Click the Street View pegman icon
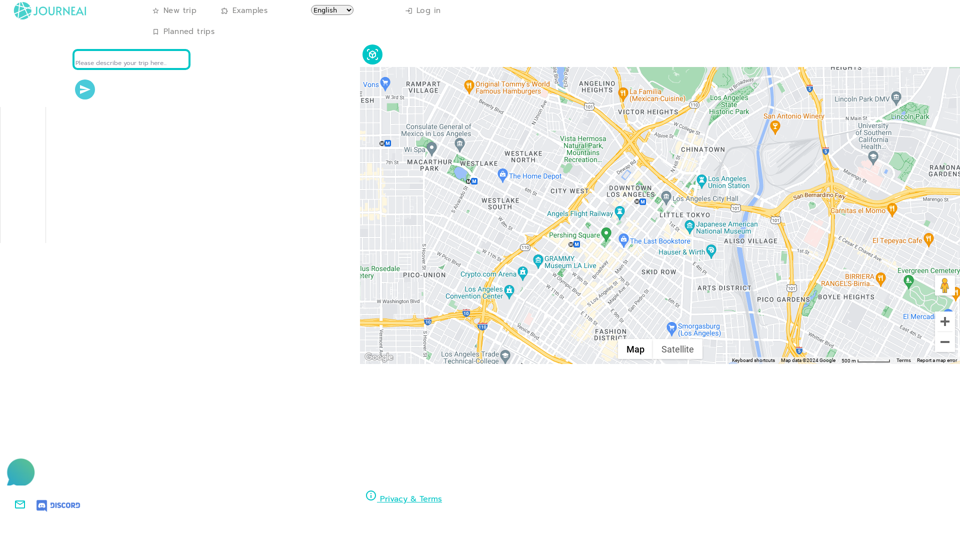Image resolution: width=960 pixels, height=540 pixels. tap(945, 285)
